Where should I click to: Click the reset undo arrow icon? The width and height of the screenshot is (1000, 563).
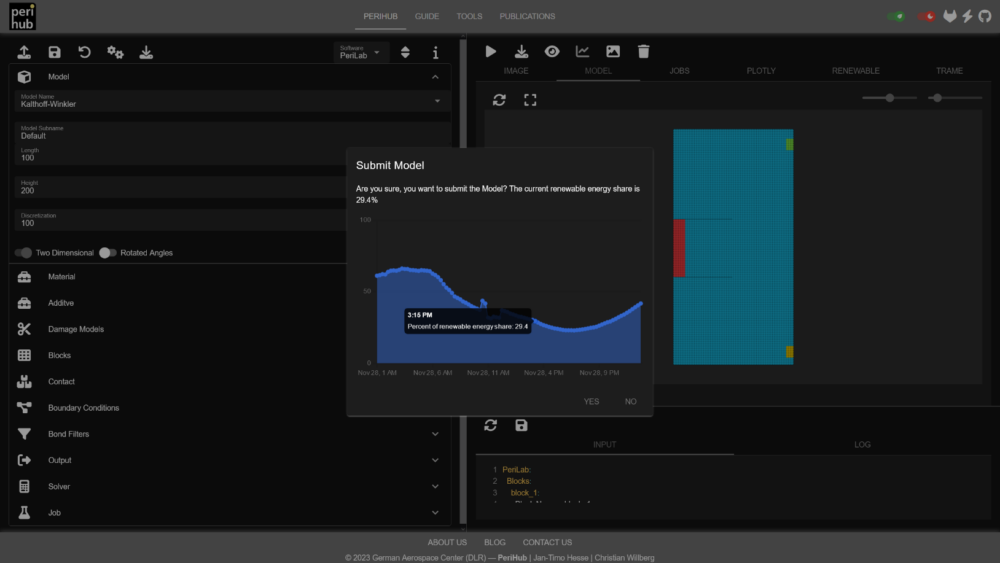point(85,52)
